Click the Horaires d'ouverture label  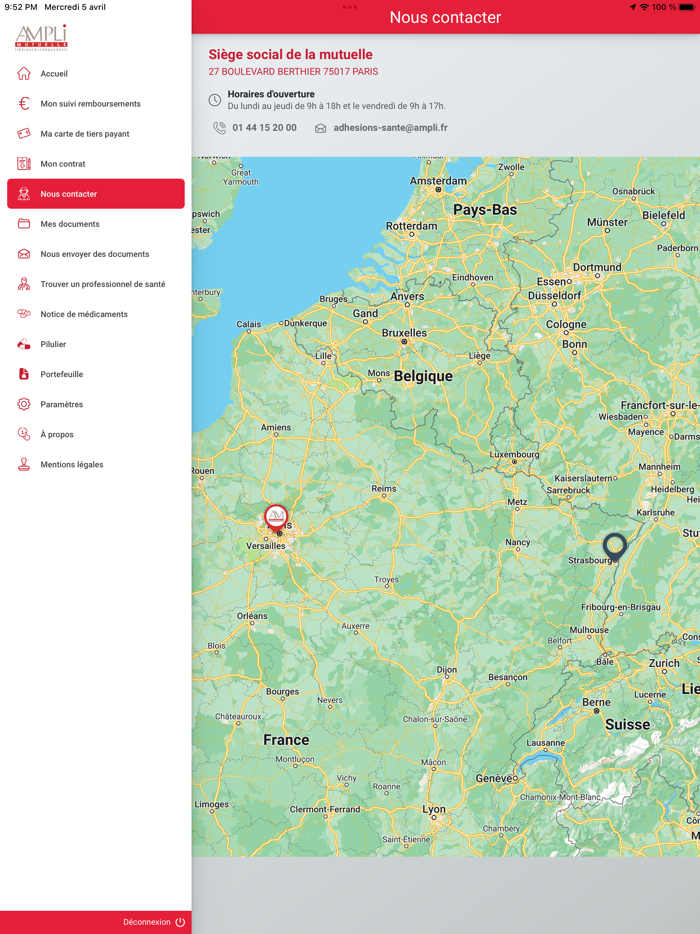(271, 94)
